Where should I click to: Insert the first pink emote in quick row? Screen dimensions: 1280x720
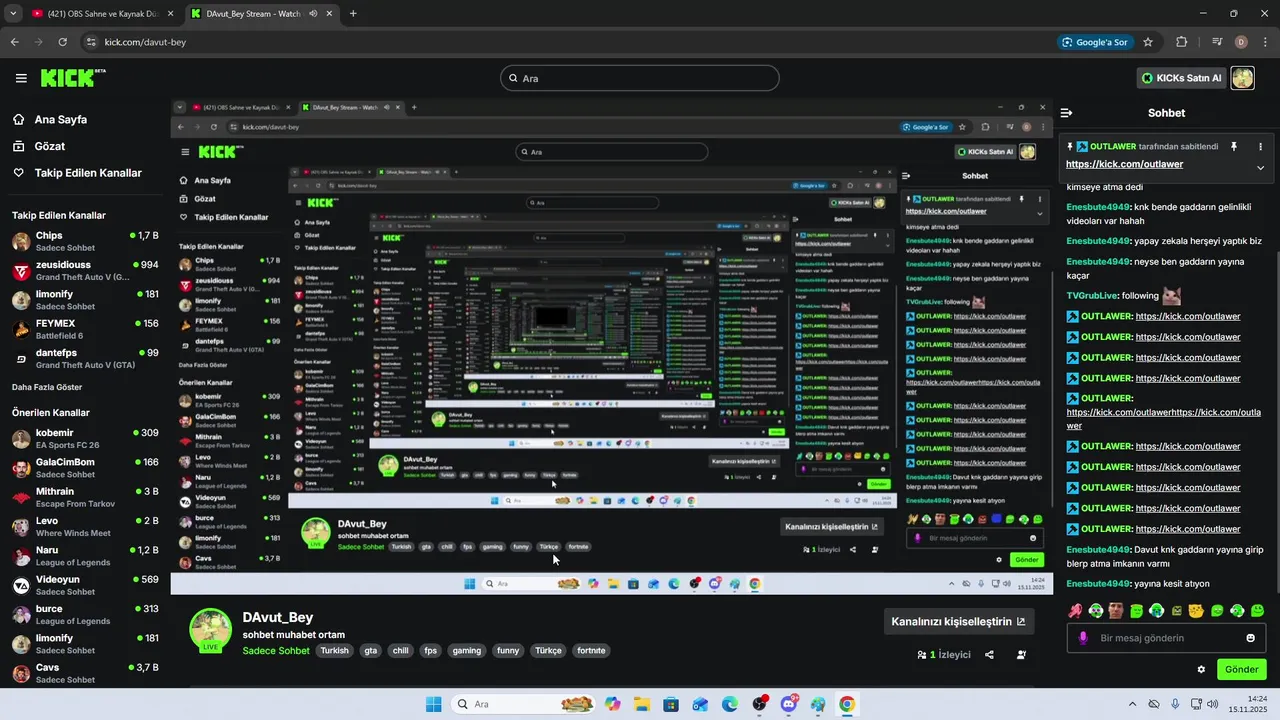pos(1075,610)
